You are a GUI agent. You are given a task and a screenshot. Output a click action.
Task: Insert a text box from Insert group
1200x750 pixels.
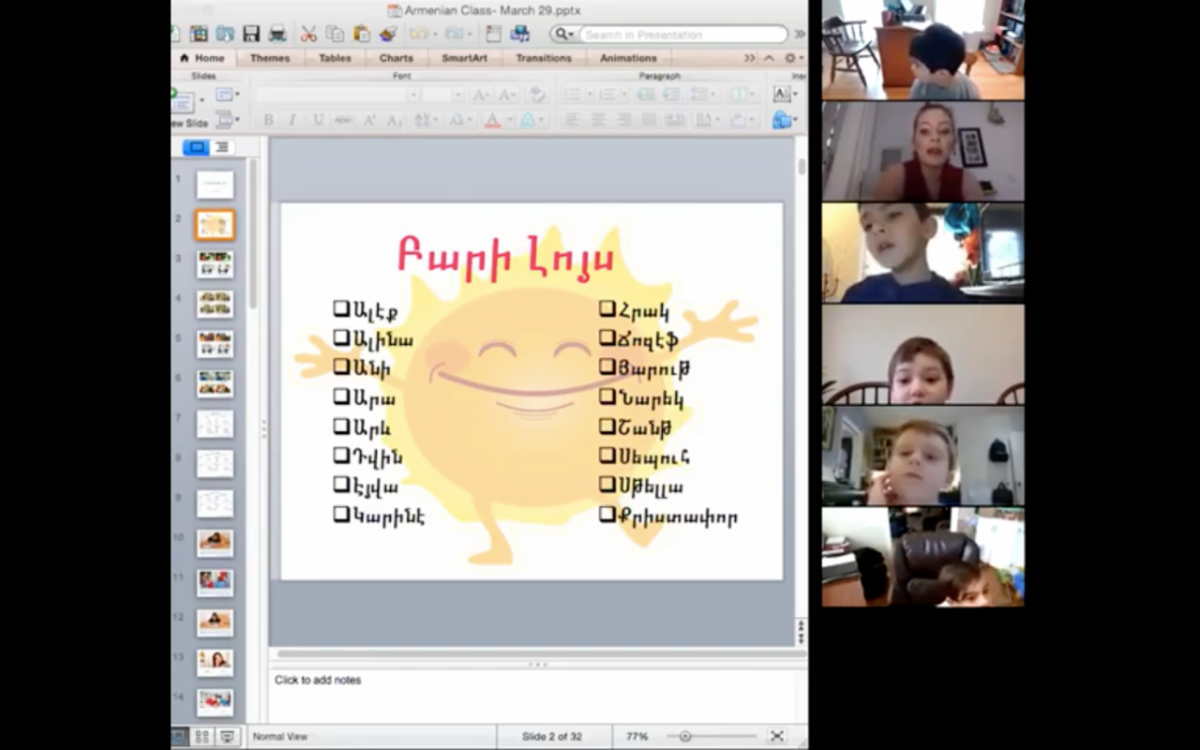click(x=781, y=94)
